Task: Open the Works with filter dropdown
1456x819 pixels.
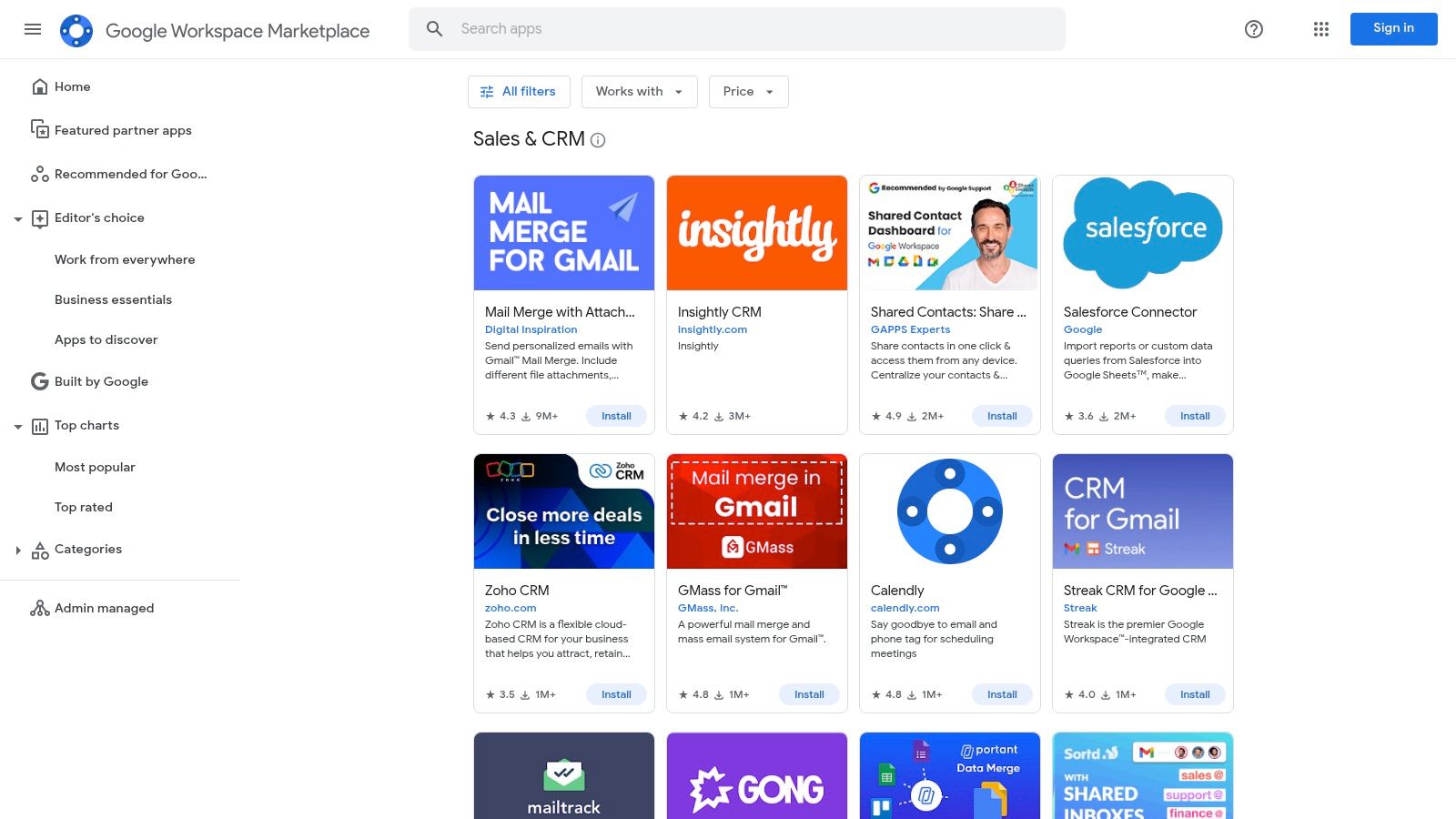Action: [639, 91]
